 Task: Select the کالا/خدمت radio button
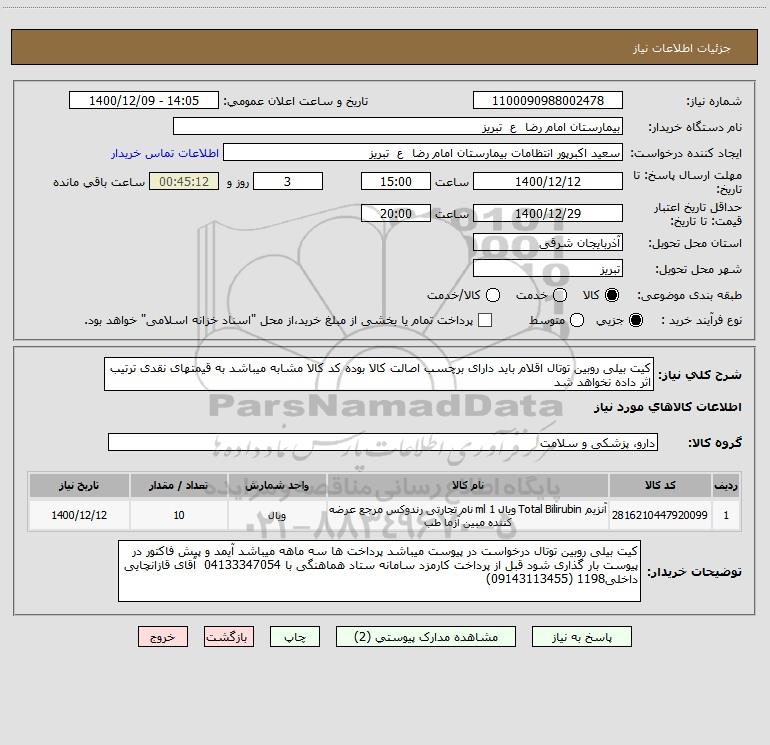click(x=493, y=295)
